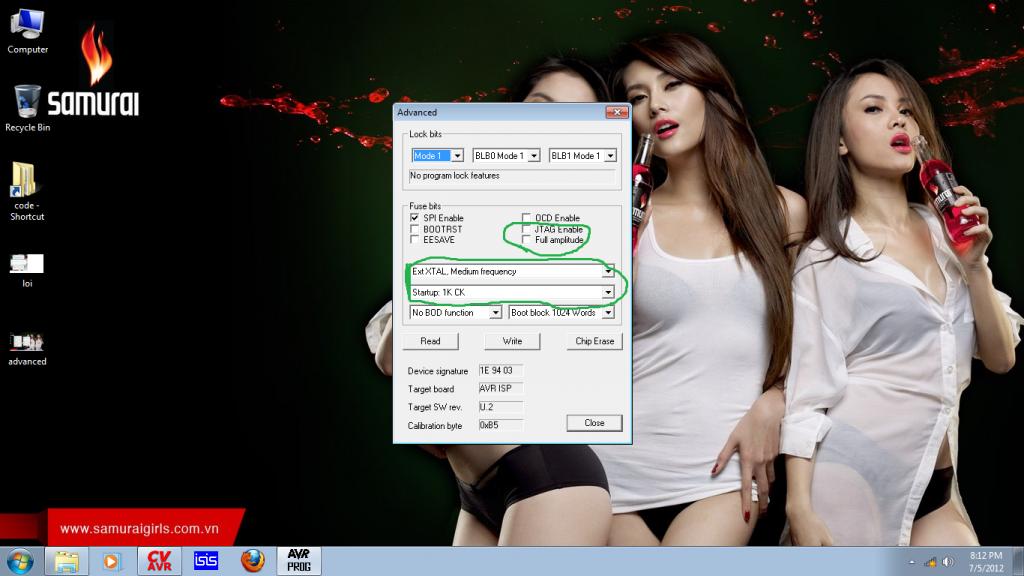The image size is (1024, 576).
Task: Toggle the JTAG Enable checkbox
Action: click(526, 229)
